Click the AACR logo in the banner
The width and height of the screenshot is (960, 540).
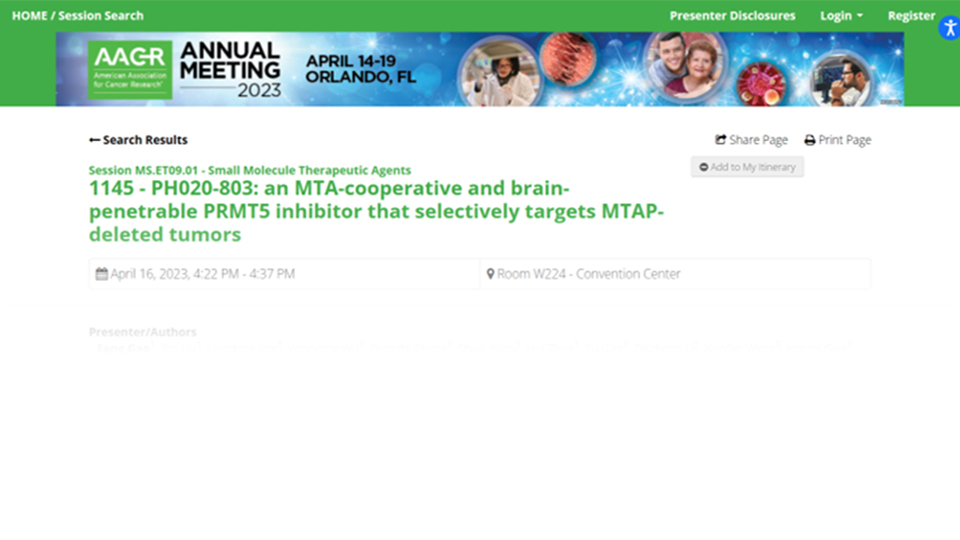pyautogui.click(x=130, y=69)
